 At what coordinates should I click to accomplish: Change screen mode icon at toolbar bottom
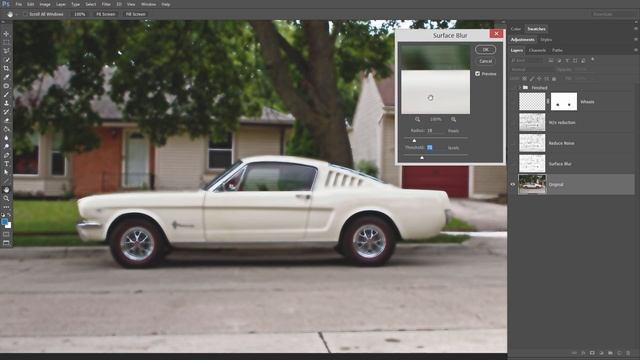6,243
